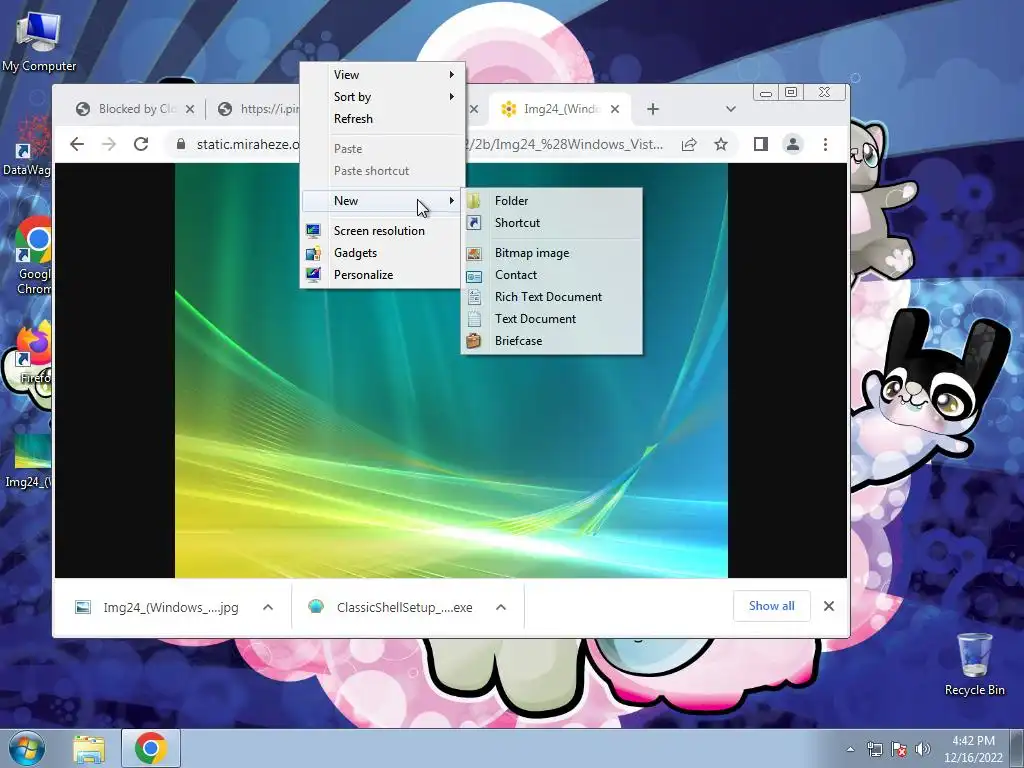Open downloaded Img24_(Windows_...jpg file
Image resolution: width=1024 pixels, height=768 pixels.
(x=157, y=607)
